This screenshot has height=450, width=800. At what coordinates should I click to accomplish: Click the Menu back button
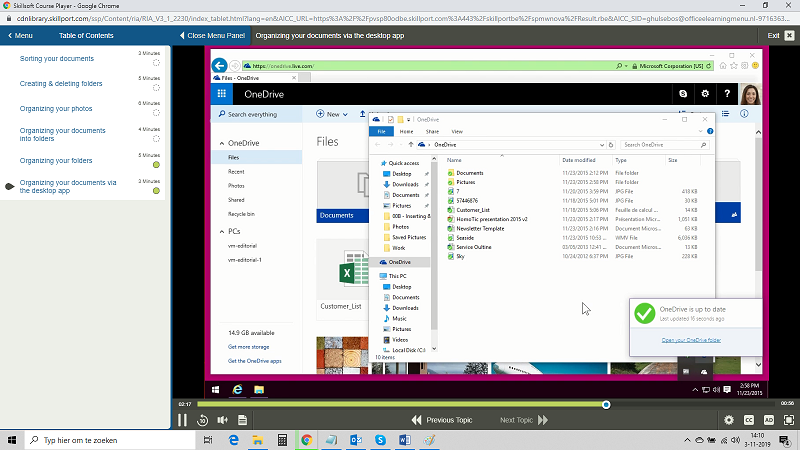pyautogui.click(x=20, y=36)
